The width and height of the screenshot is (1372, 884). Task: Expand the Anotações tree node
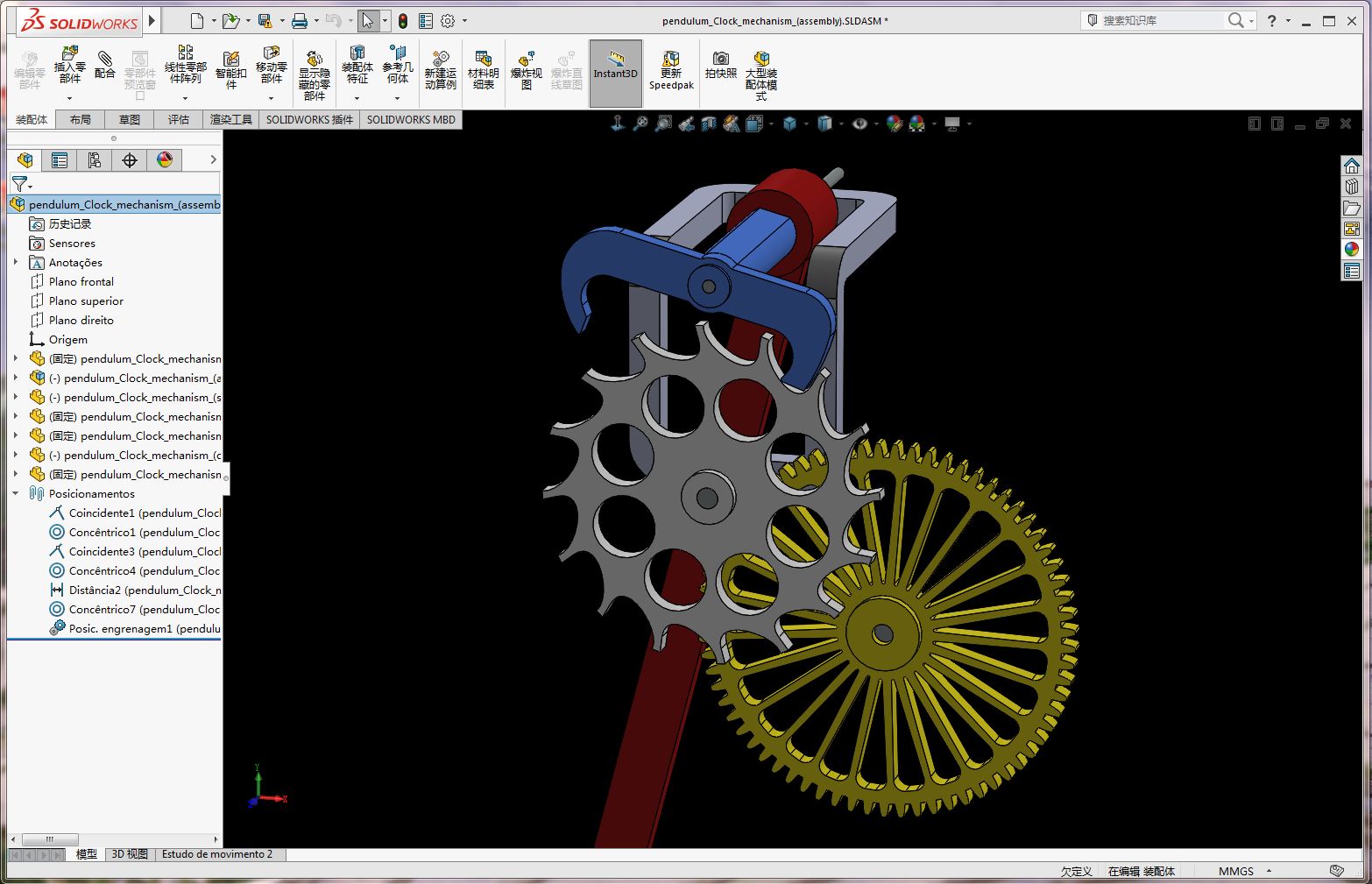point(16,263)
